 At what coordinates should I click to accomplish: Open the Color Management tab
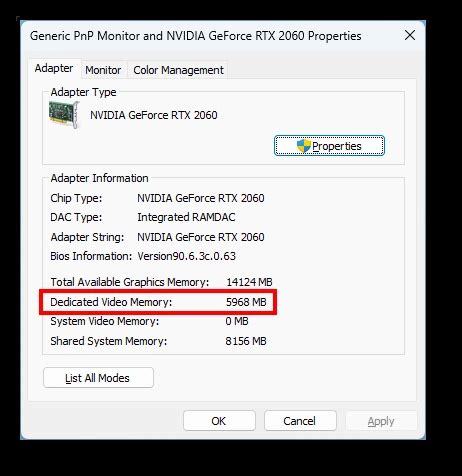click(178, 70)
